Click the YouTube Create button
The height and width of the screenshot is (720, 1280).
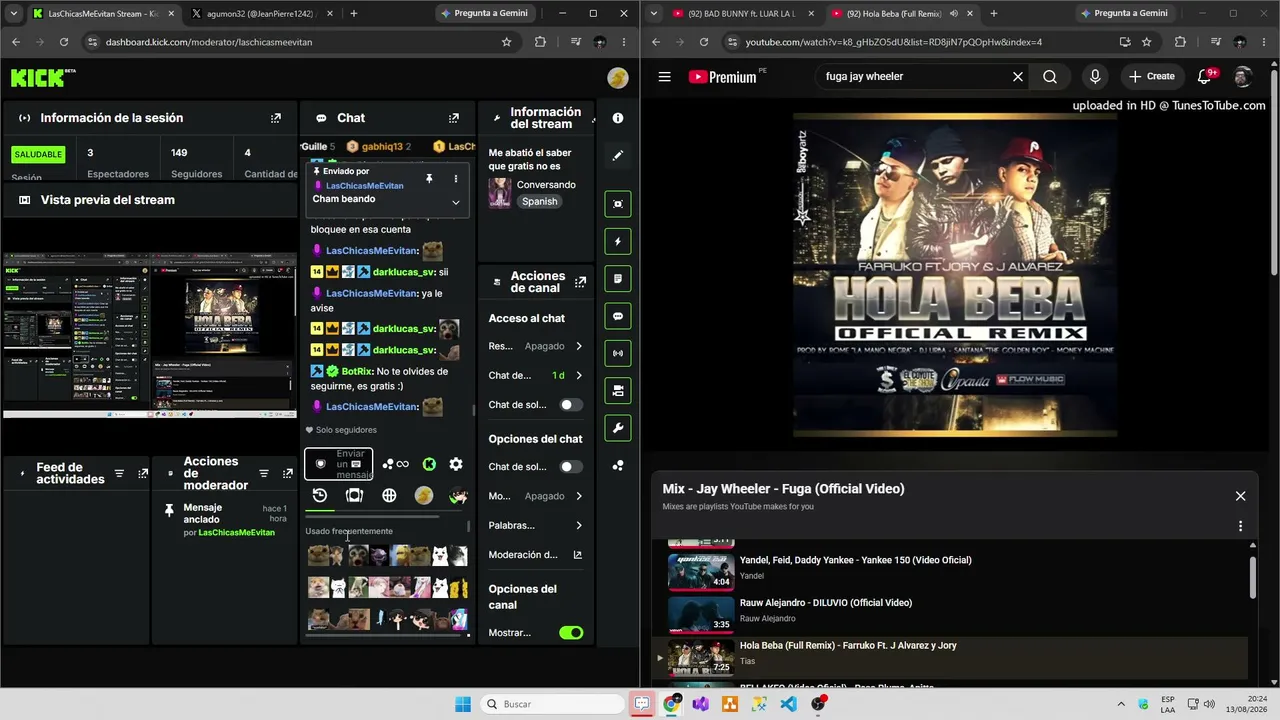(1151, 77)
